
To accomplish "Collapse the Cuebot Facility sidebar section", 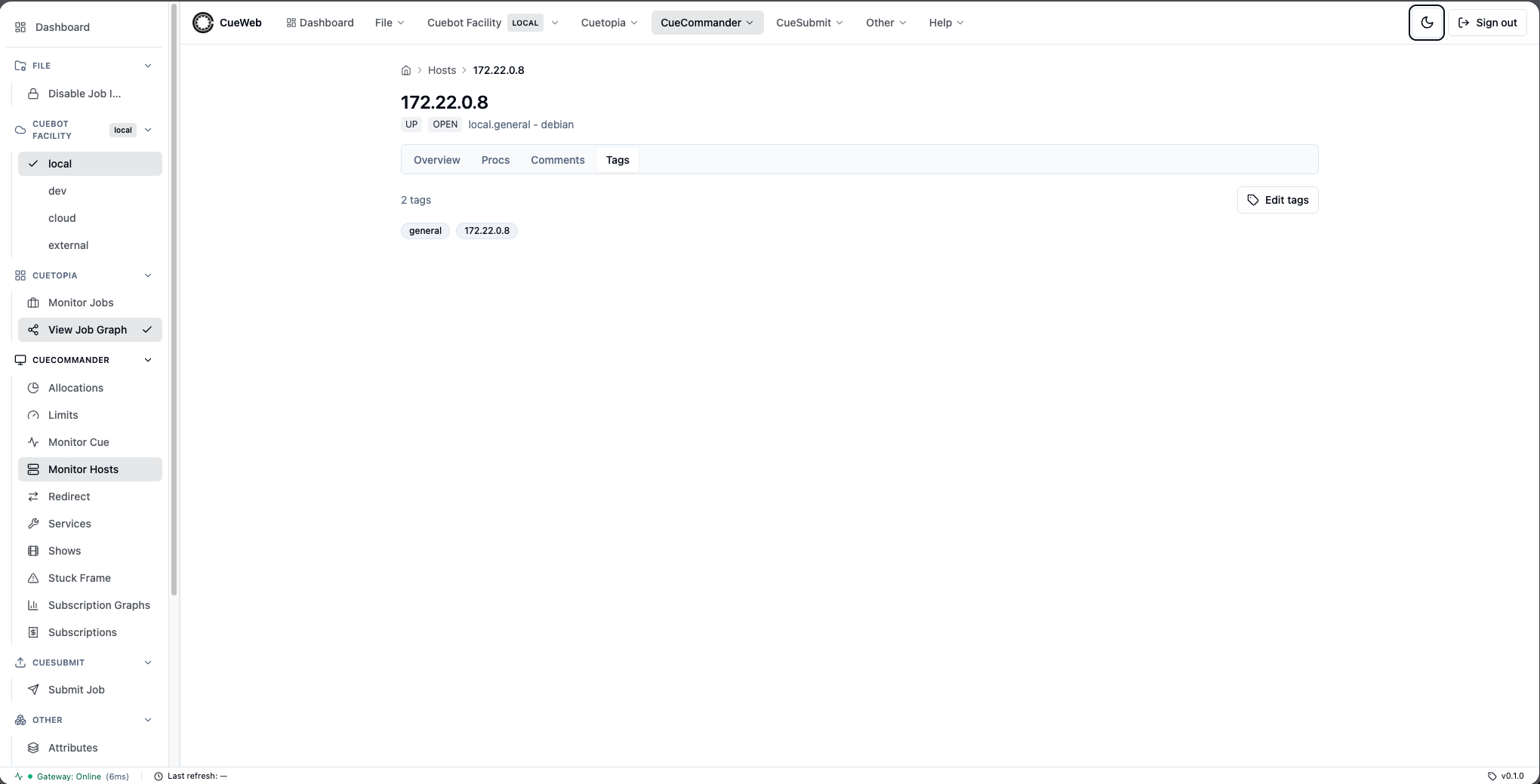I will pos(148,130).
